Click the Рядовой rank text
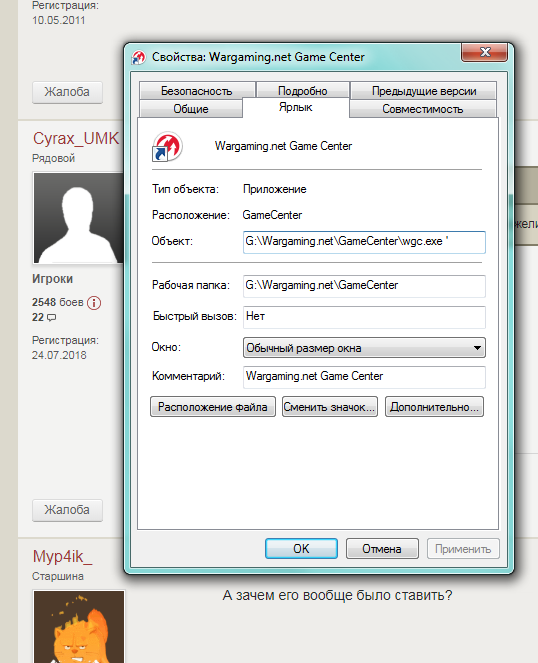The height and width of the screenshot is (663, 538). coord(54,158)
